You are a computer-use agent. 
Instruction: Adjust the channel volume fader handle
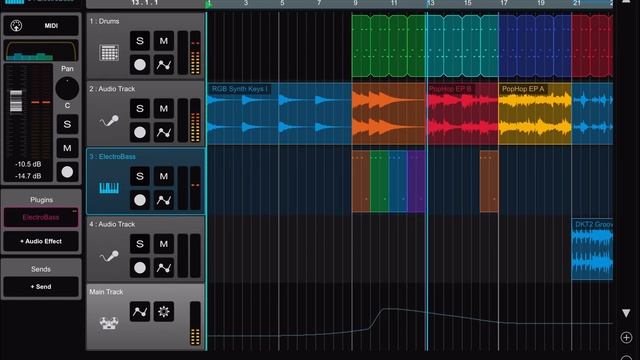(16, 101)
